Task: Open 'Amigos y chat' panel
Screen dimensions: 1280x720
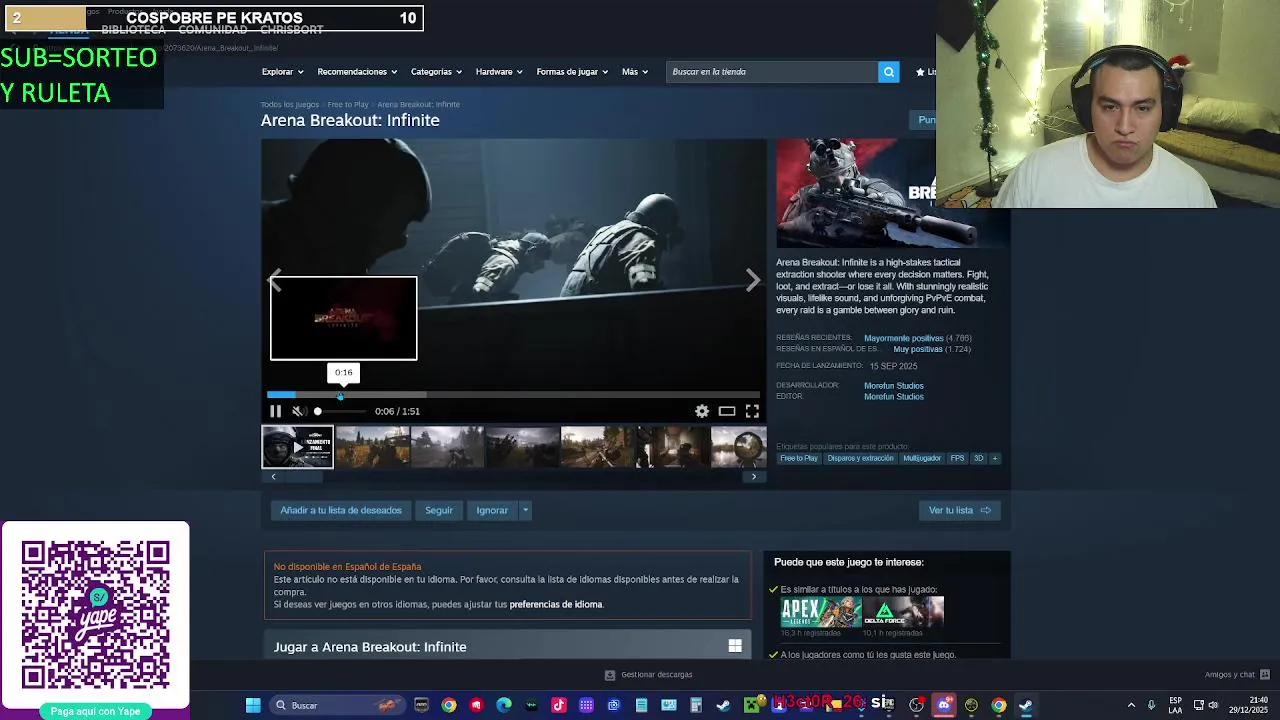Action: (x=1237, y=674)
